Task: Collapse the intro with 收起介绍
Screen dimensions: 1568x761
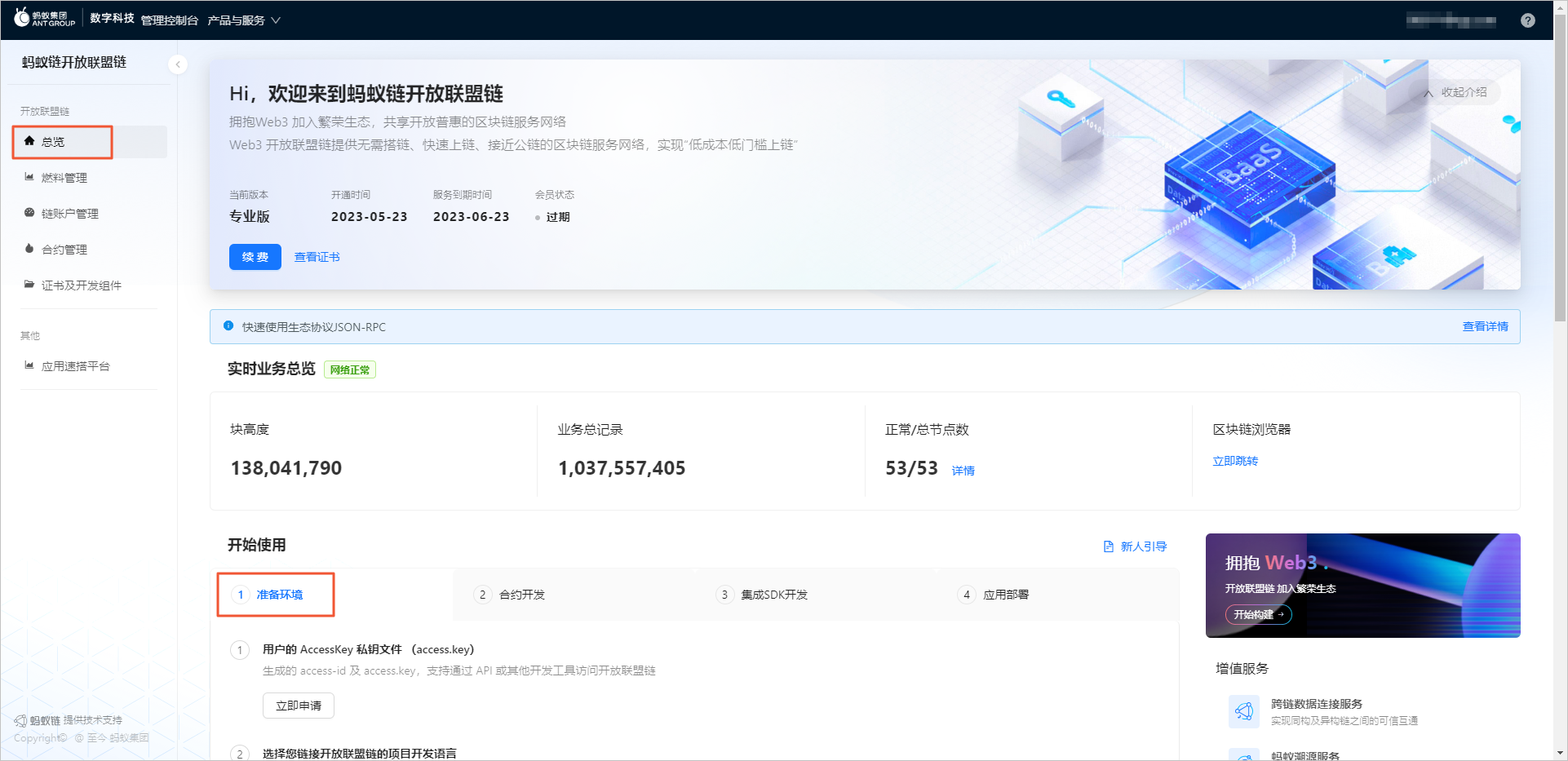Action: click(1456, 92)
